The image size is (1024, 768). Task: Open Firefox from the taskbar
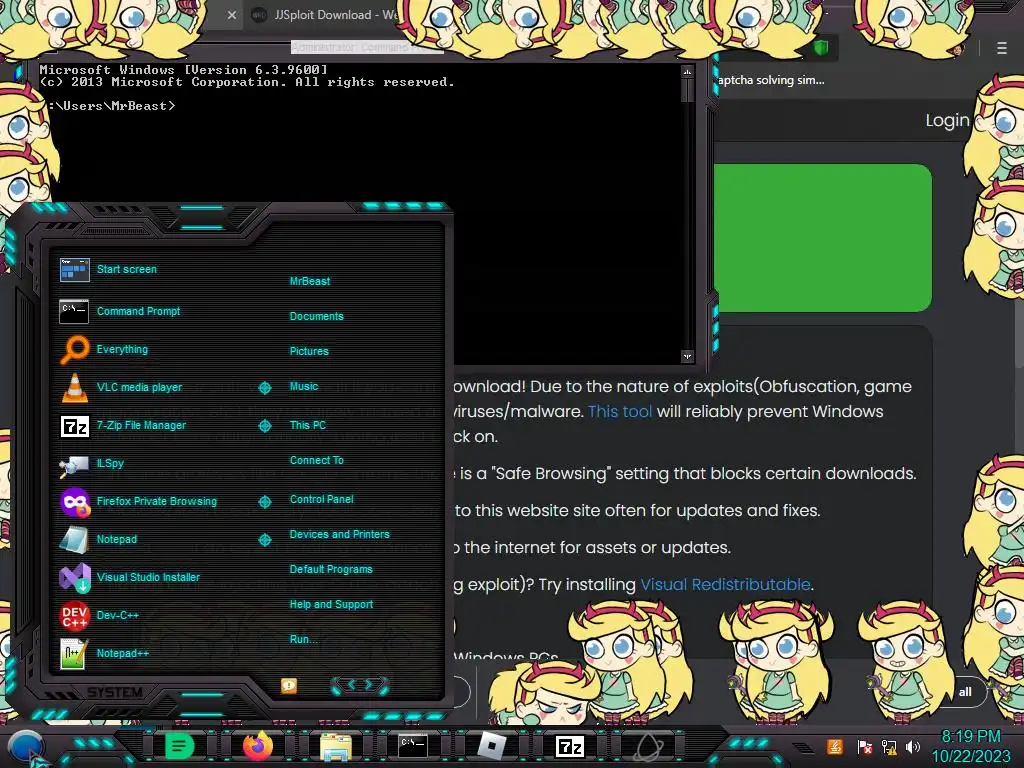[257, 746]
